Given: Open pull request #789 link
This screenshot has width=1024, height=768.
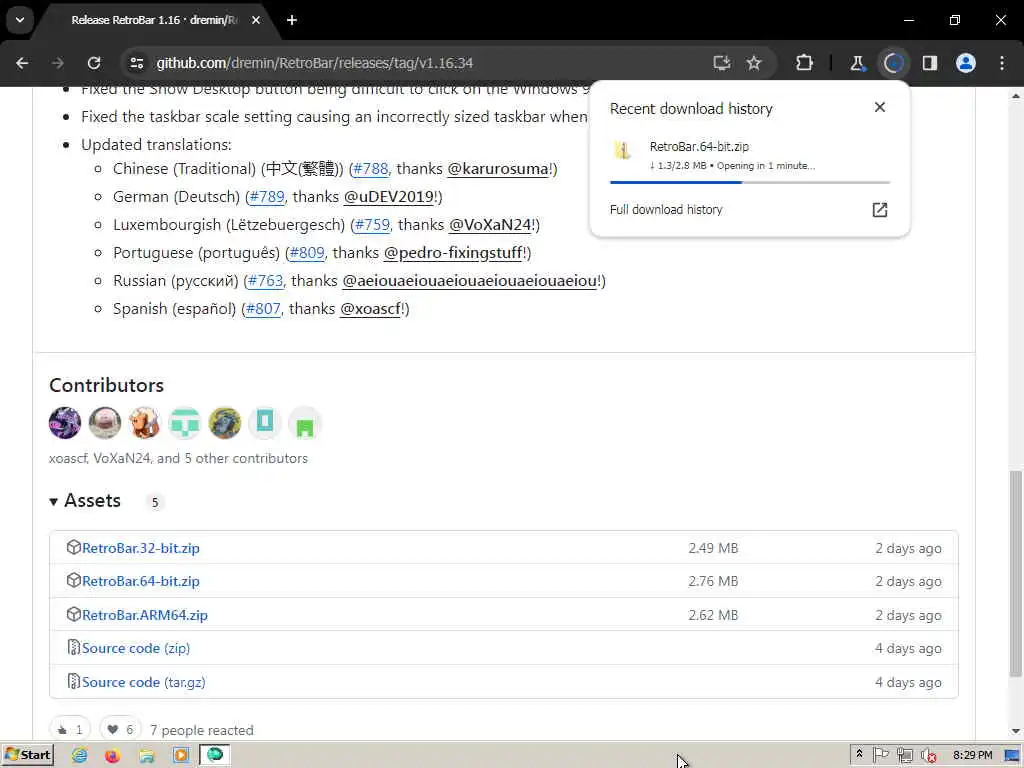Looking at the screenshot, I should click(267, 197).
